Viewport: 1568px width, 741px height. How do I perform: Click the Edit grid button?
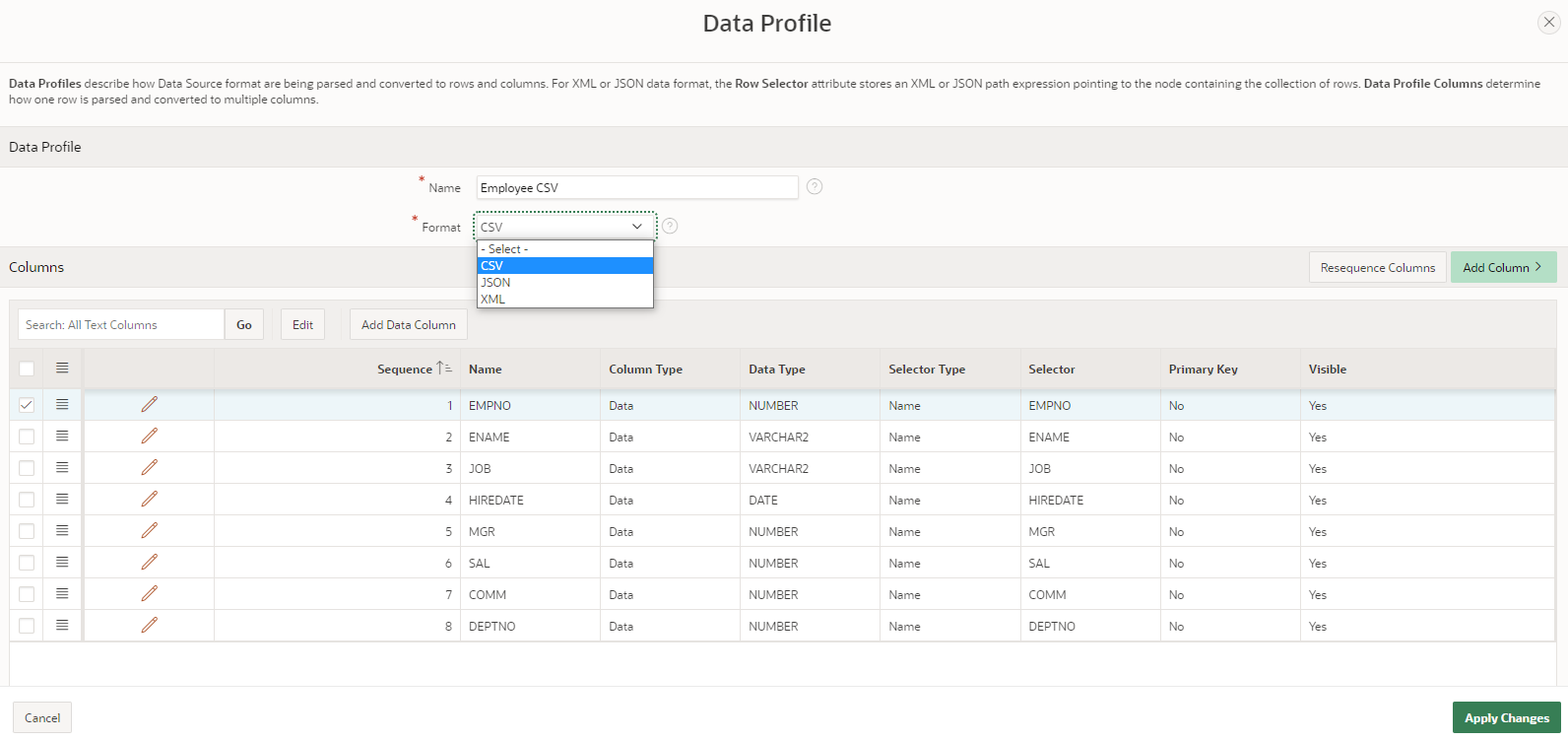[x=302, y=324]
